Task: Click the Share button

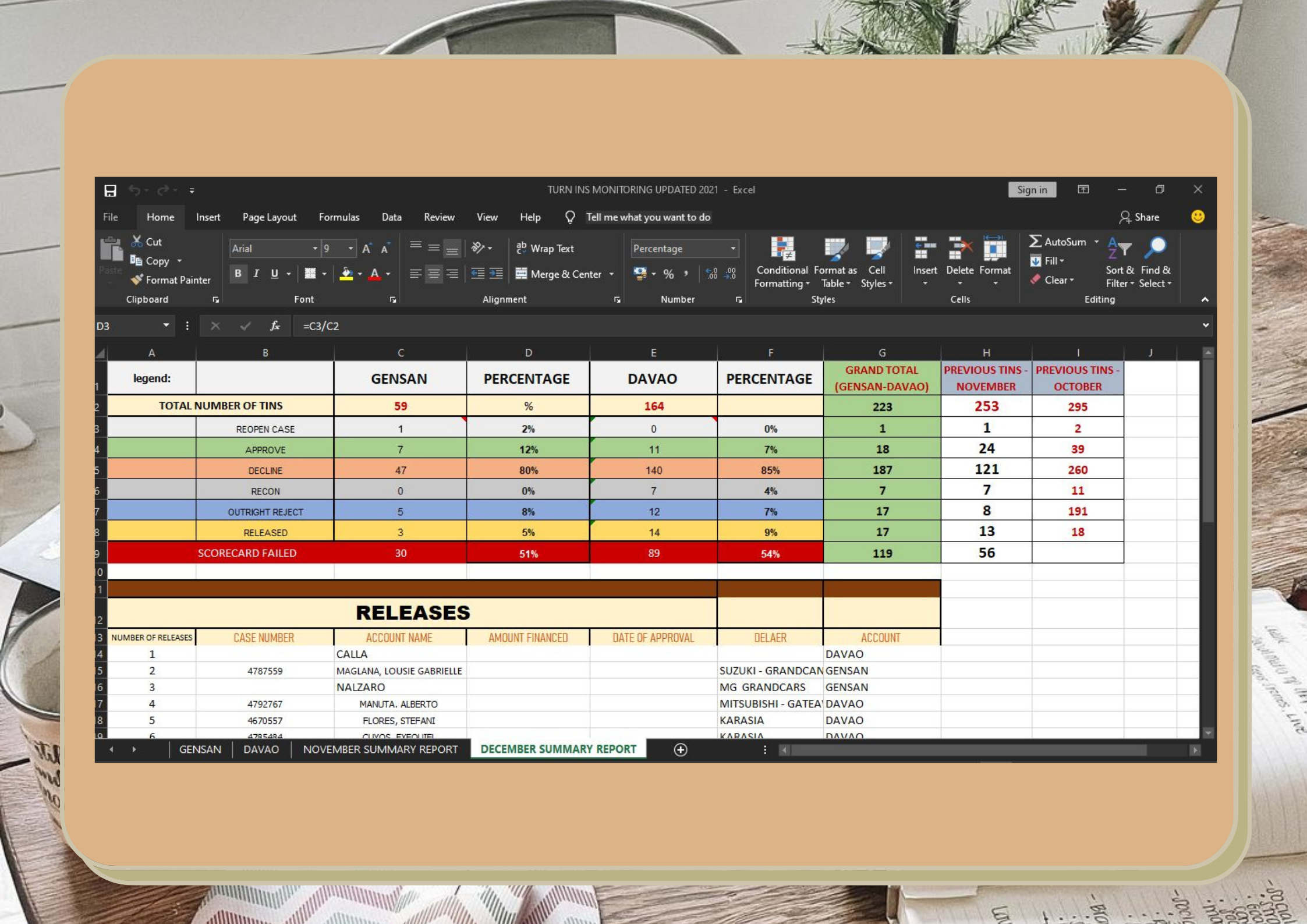Action: (1139, 217)
